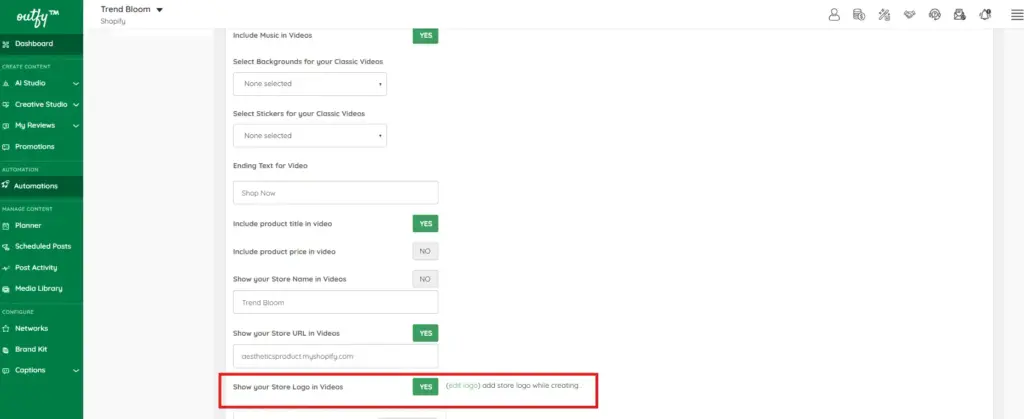Click the Post Activity pulse icon

[x=6, y=268]
